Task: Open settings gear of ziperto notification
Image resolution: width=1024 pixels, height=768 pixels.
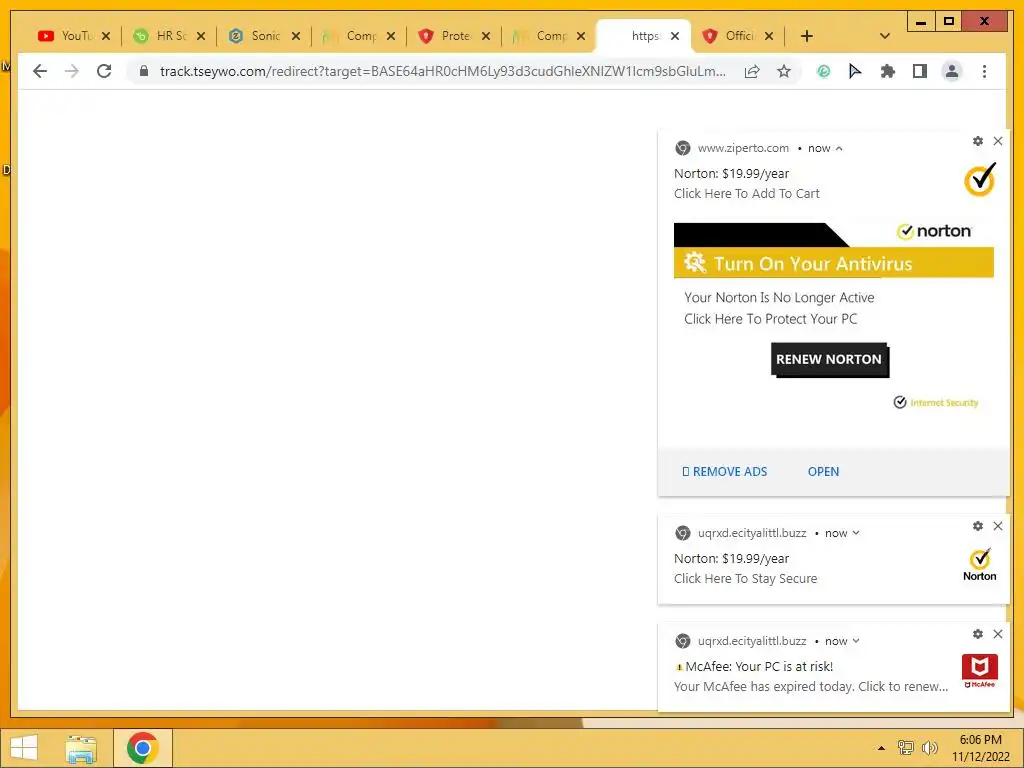Action: (x=978, y=141)
